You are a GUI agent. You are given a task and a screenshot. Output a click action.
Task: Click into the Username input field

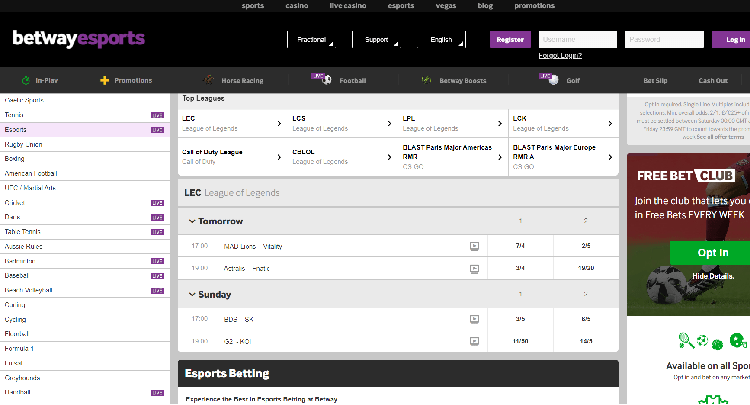coord(576,40)
